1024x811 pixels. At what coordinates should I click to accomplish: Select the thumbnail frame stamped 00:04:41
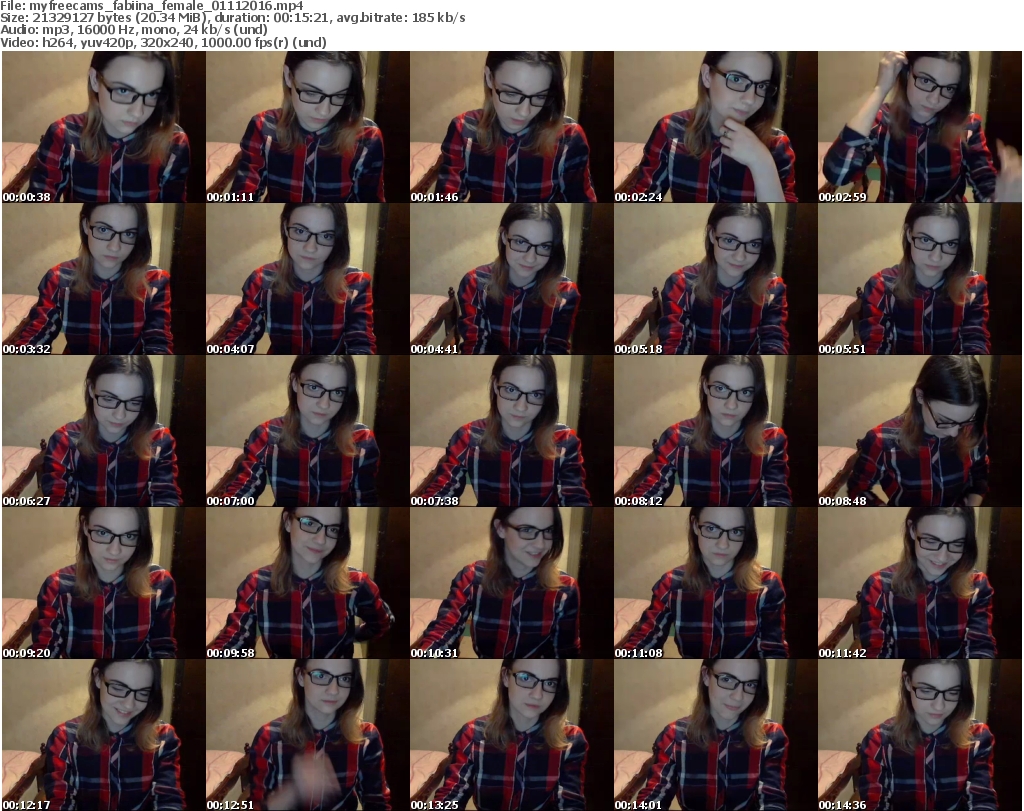(511, 279)
